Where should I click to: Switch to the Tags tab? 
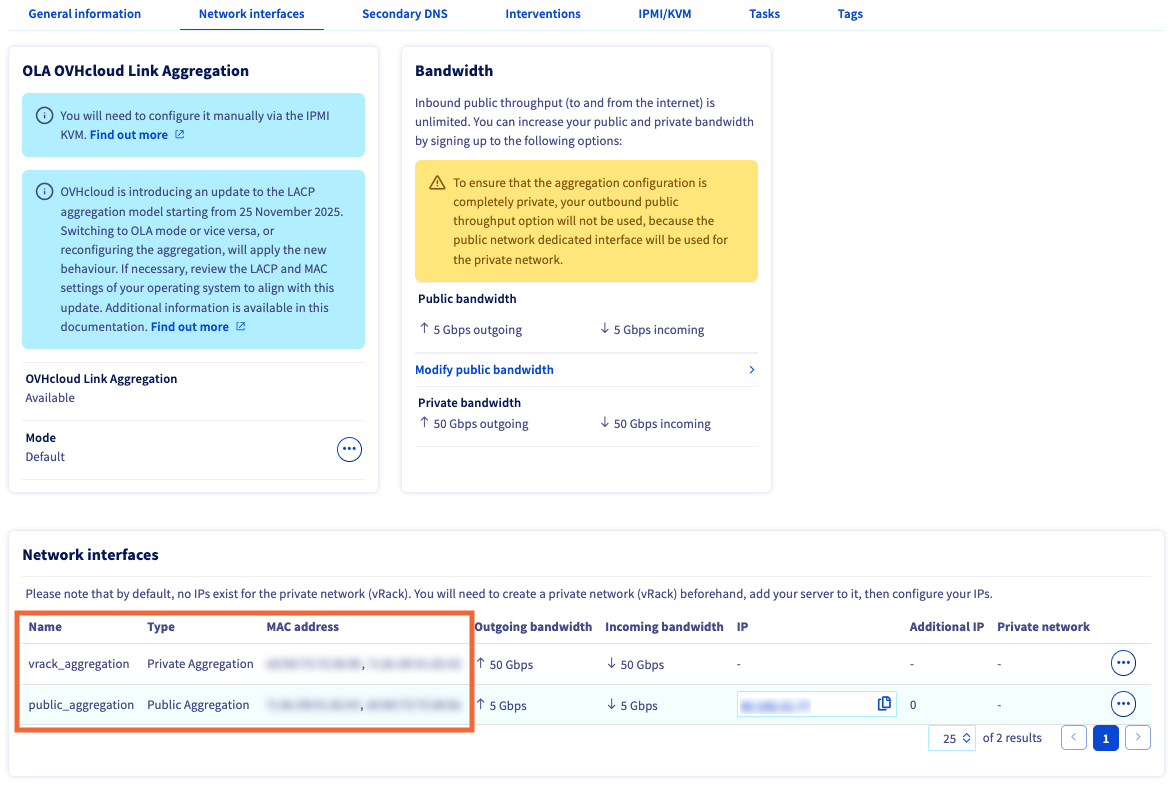point(850,13)
